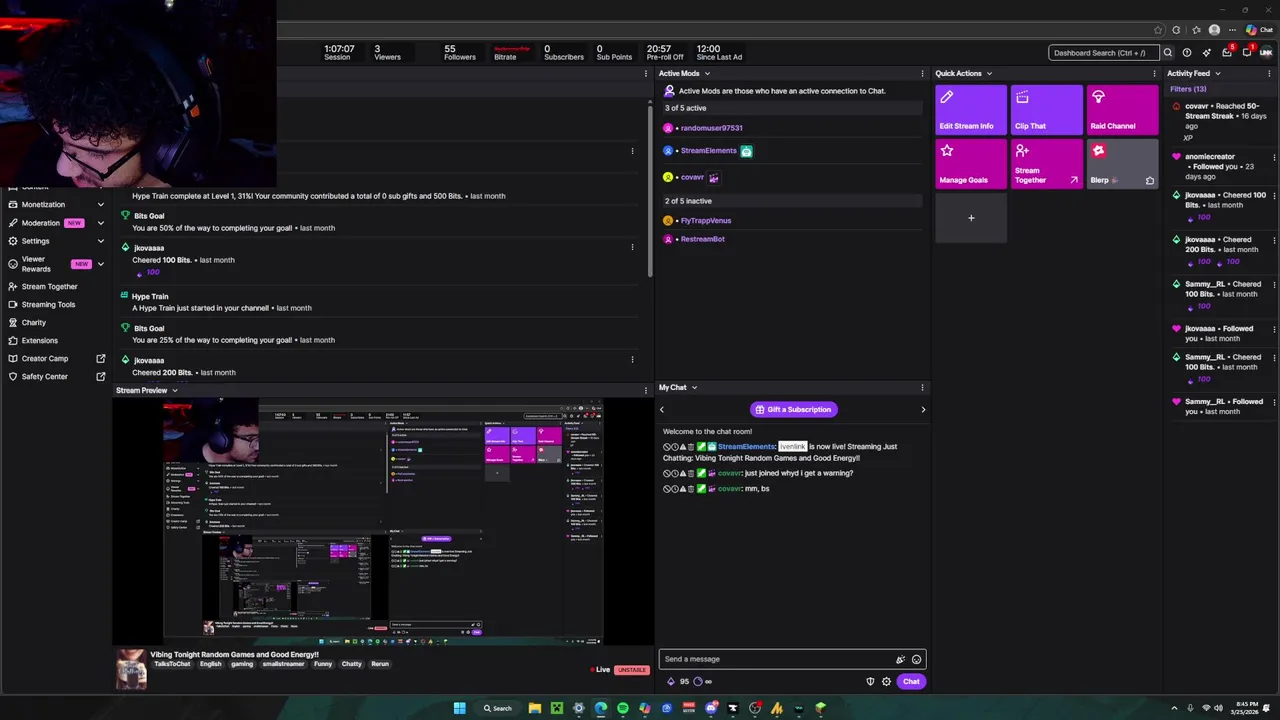
Task: Open the inbox notifications with 5 badge
Action: coord(1227,52)
